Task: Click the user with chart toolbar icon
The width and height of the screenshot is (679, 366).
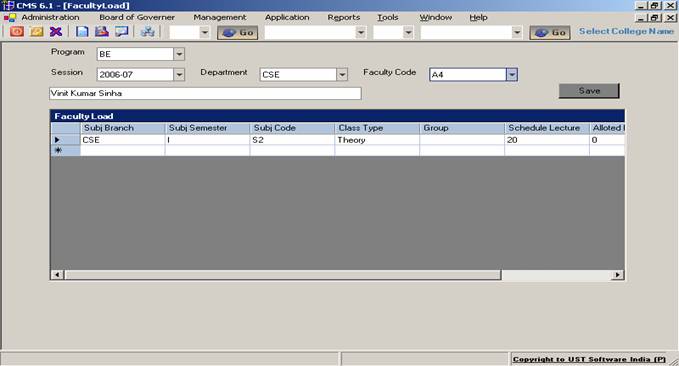Action: click(102, 32)
